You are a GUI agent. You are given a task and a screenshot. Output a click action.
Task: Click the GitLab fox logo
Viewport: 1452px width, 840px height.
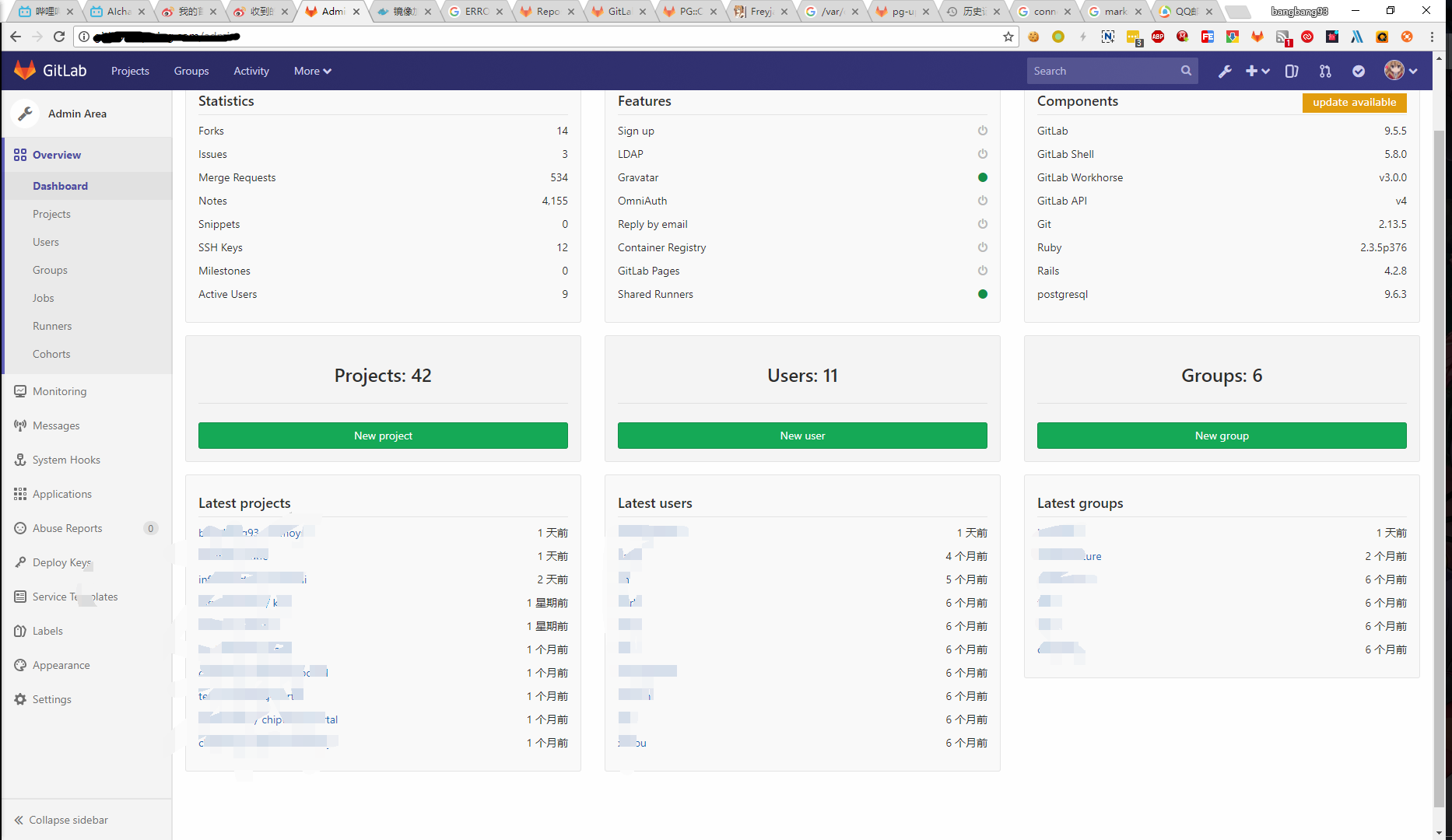[25, 71]
